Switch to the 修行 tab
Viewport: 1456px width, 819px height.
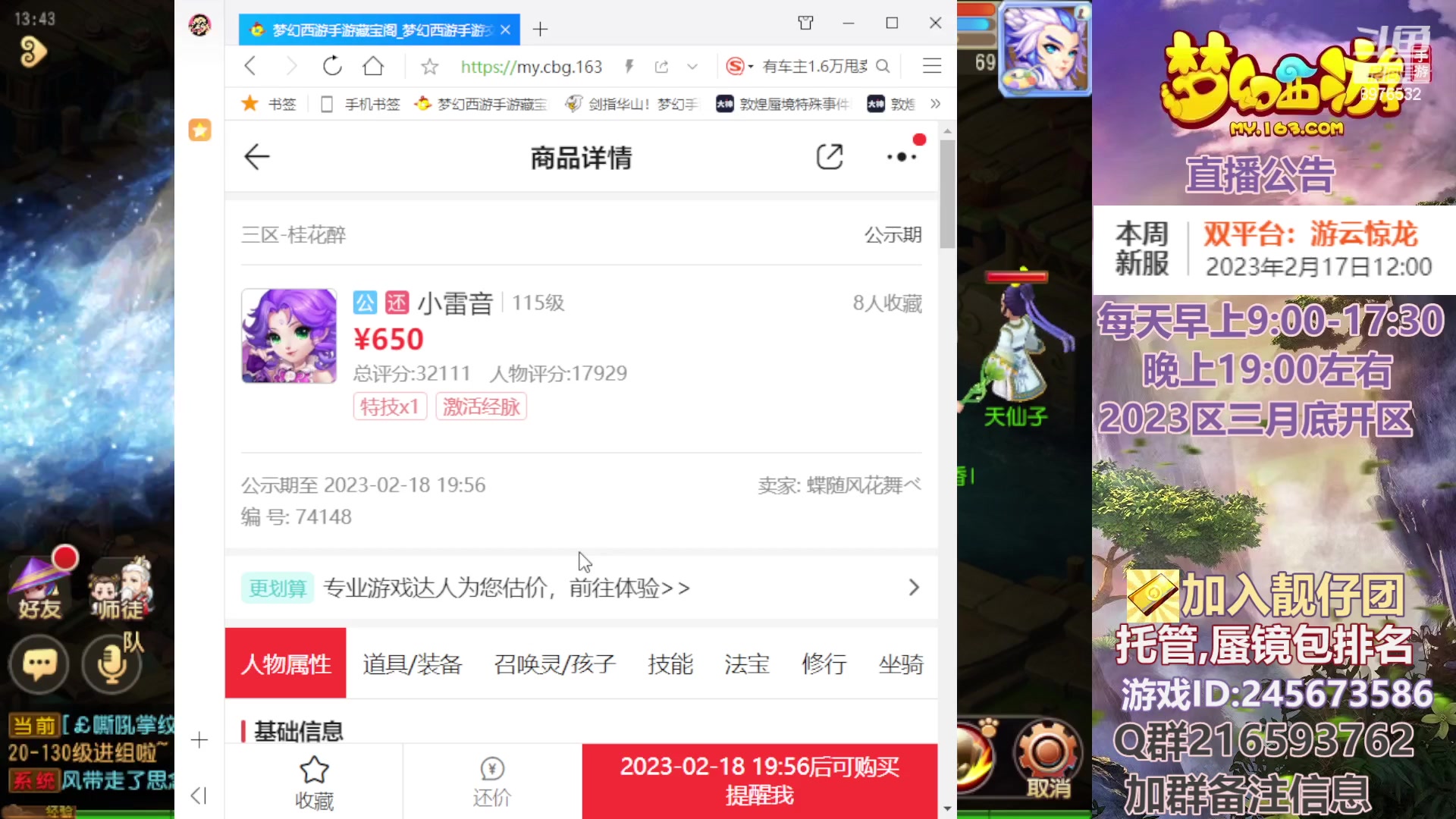[x=824, y=664]
